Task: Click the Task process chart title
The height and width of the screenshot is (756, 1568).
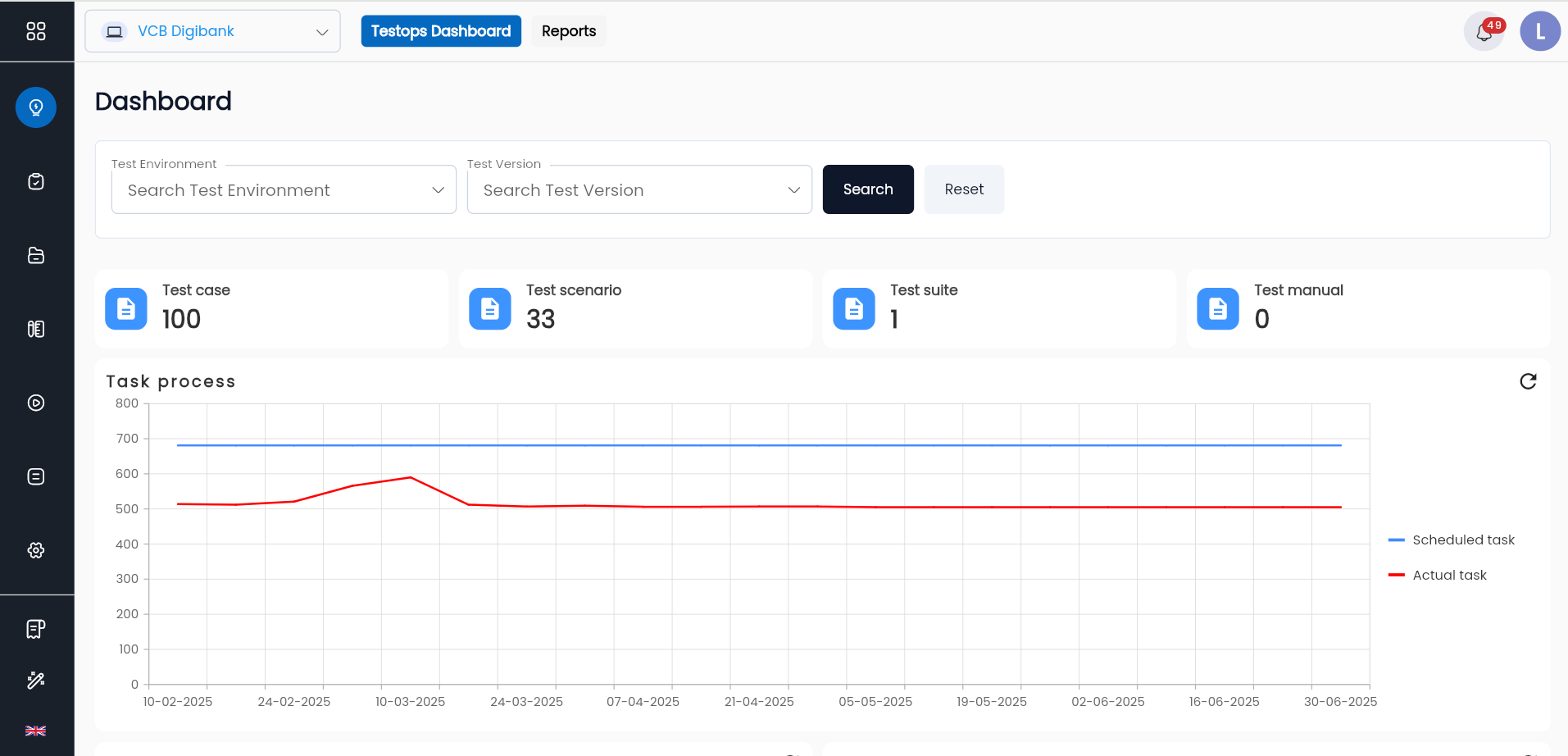Action: (170, 381)
